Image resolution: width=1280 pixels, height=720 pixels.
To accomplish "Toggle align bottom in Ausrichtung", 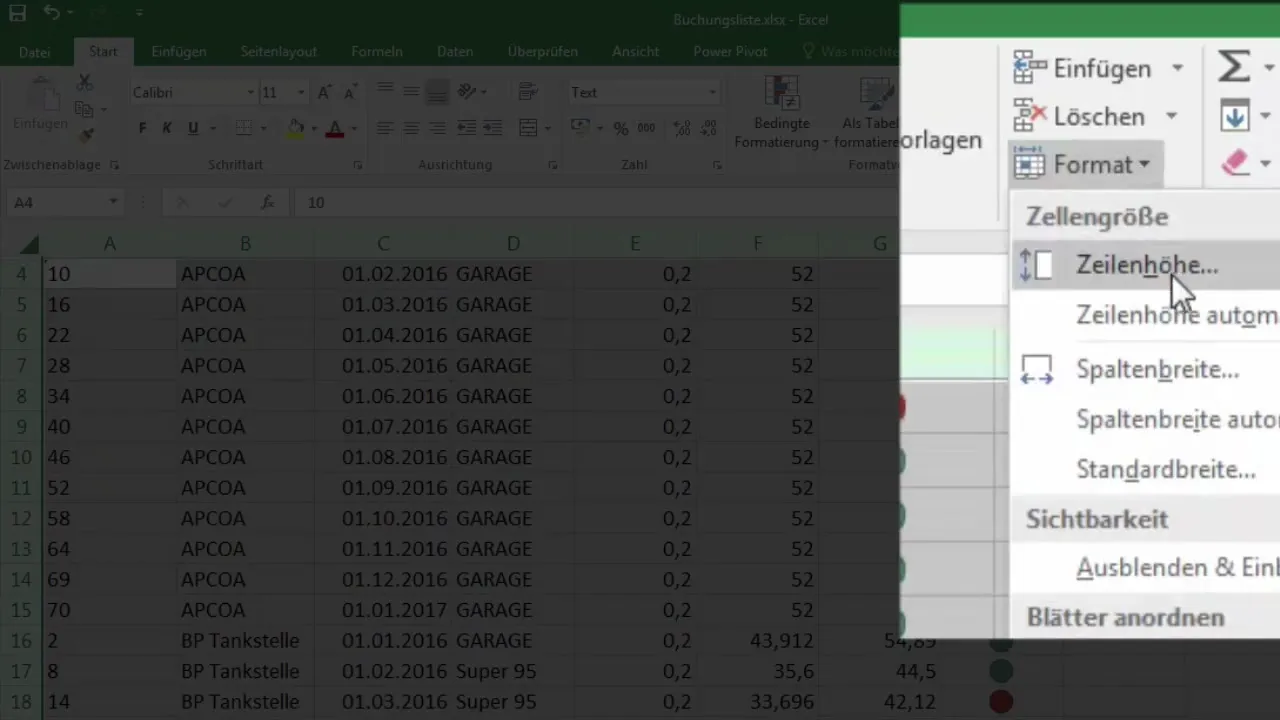I will click(437, 92).
